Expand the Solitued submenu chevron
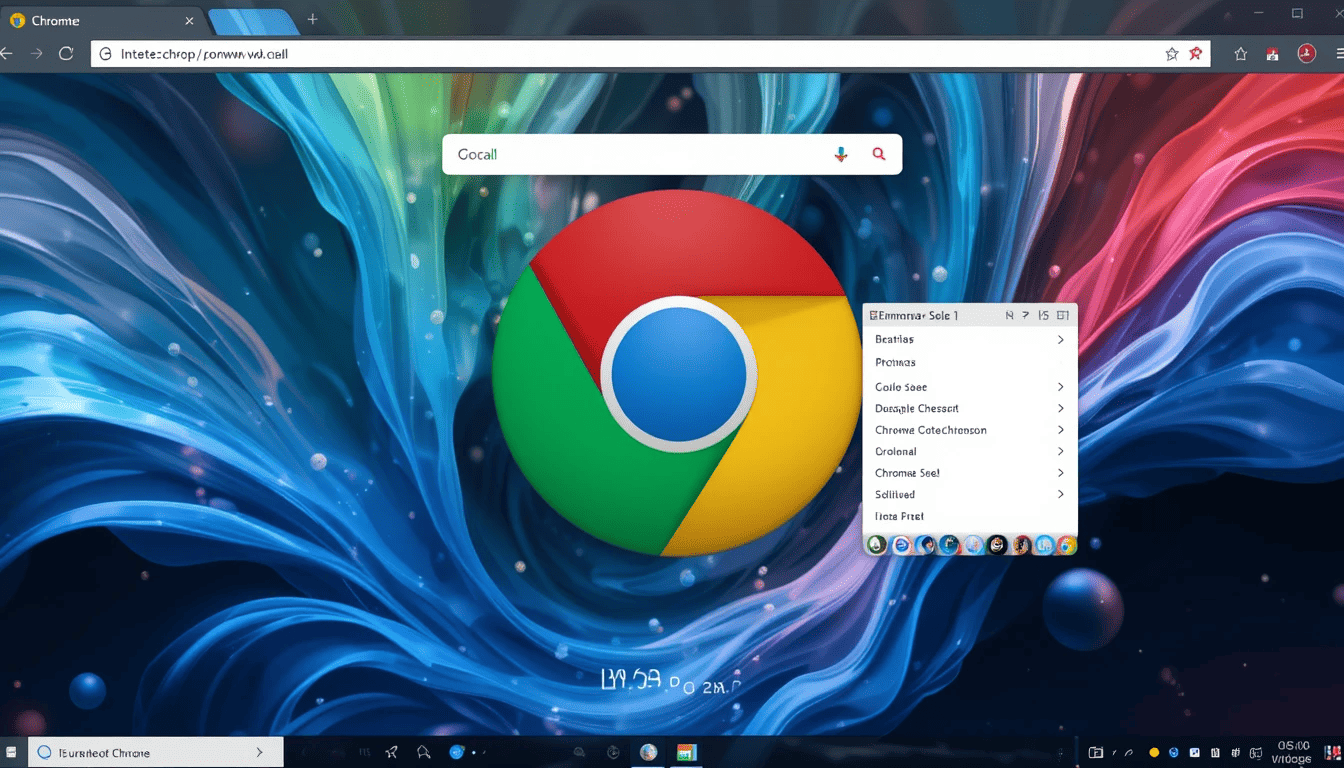The width and height of the screenshot is (1344, 768). (1060, 494)
